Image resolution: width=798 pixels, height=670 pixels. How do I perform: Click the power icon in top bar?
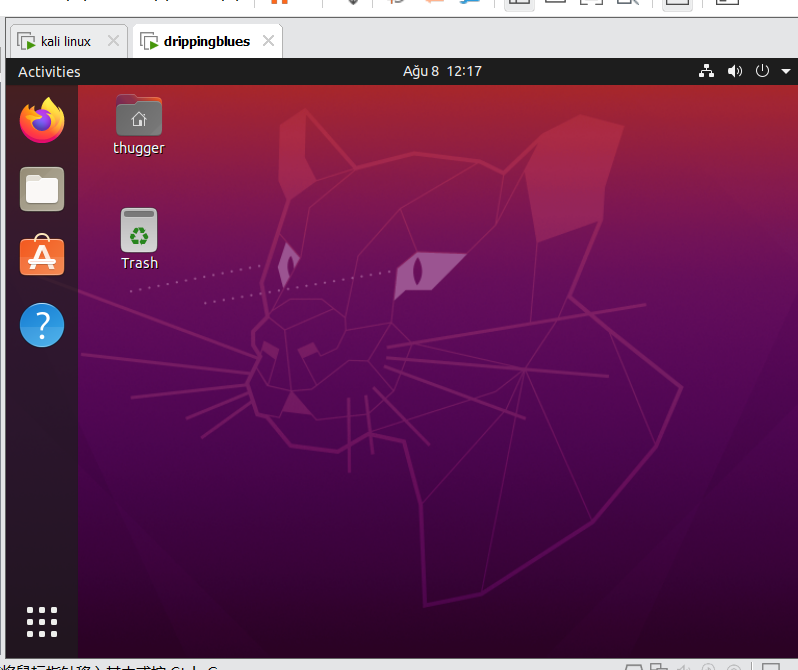762,71
